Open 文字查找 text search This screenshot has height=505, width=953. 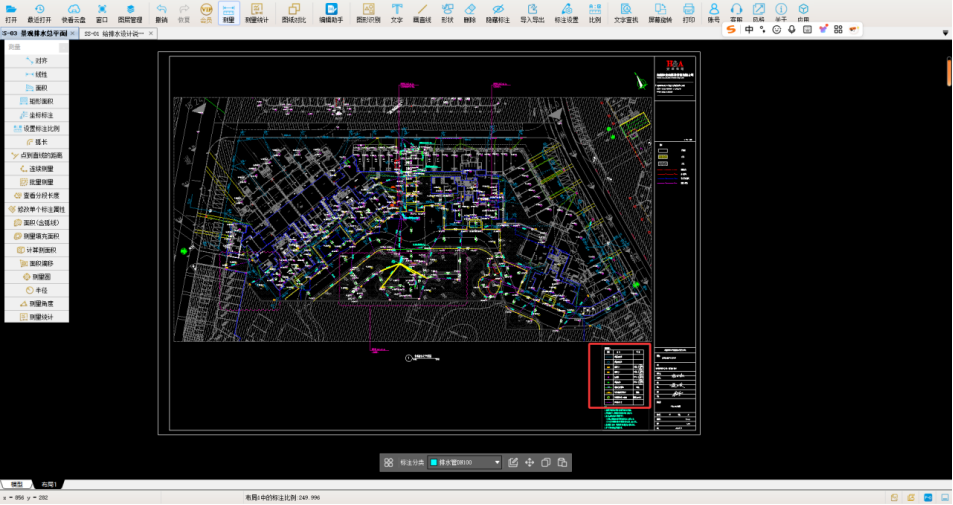(626, 12)
